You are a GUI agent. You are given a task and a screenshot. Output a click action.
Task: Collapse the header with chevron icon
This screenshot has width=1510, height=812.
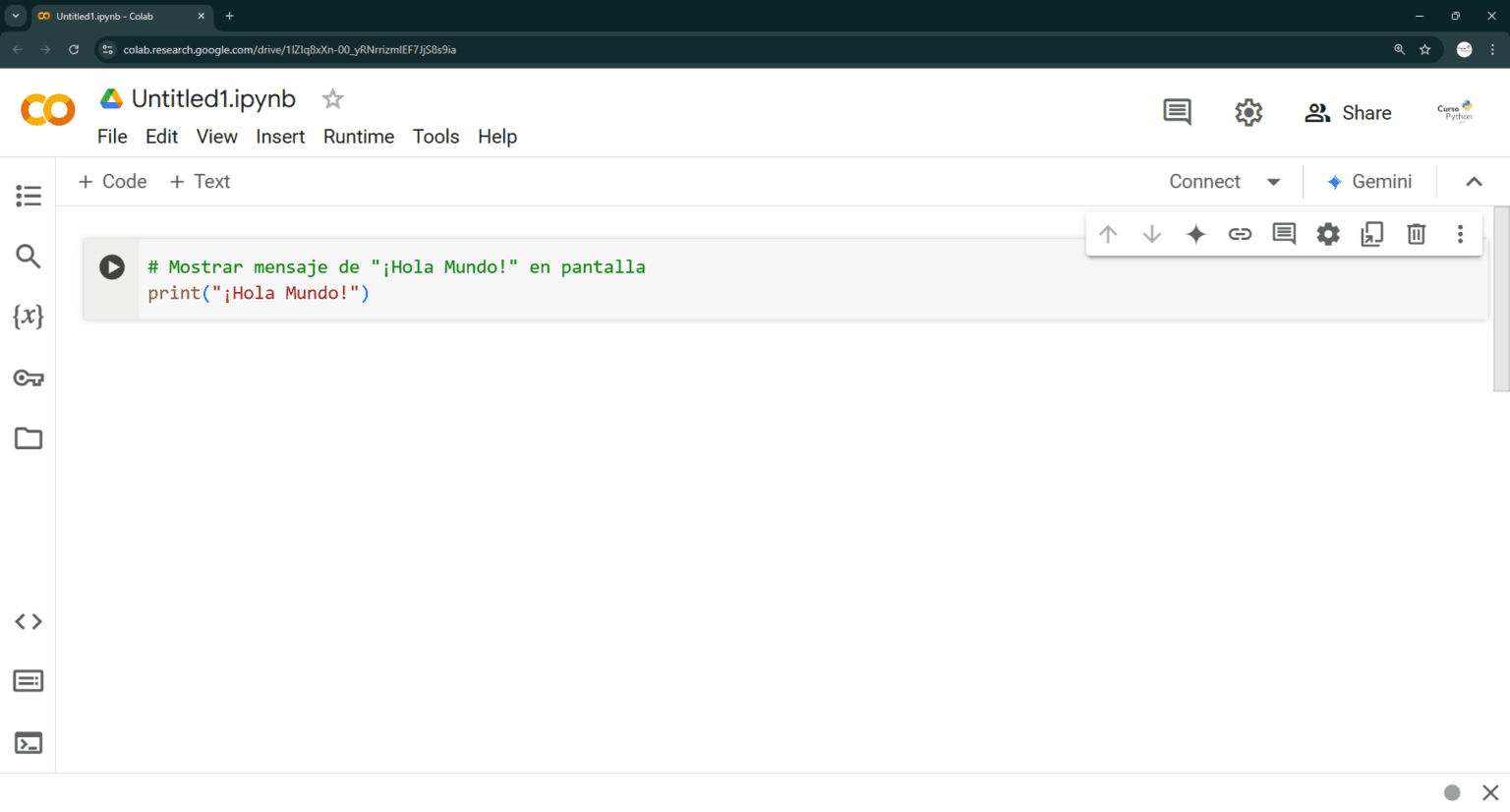click(x=1474, y=181)
